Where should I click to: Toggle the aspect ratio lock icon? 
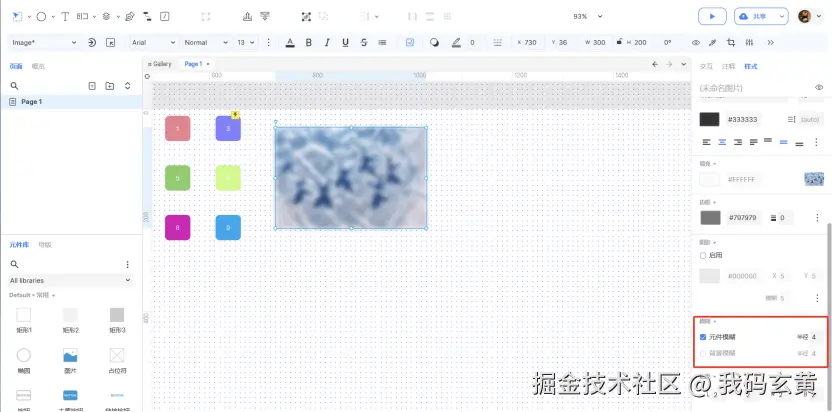(x=619, y=41)
